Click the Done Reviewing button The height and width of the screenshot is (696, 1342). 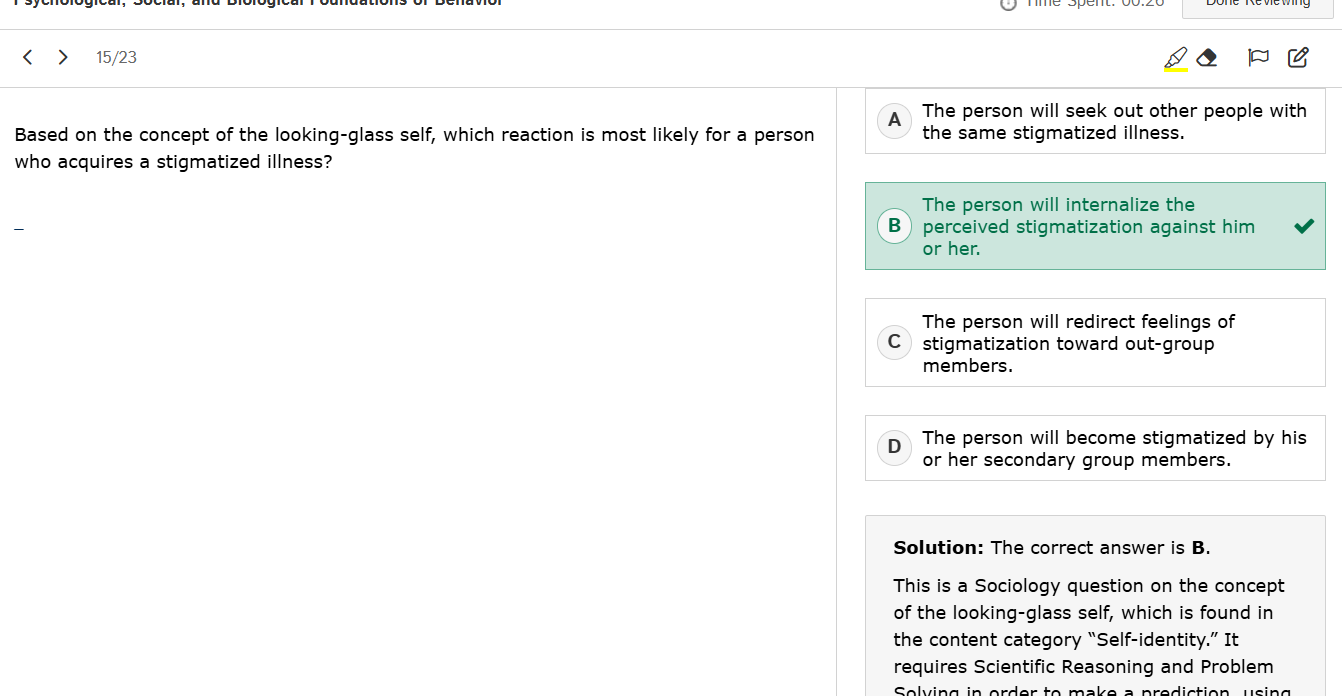point(1257,4)
